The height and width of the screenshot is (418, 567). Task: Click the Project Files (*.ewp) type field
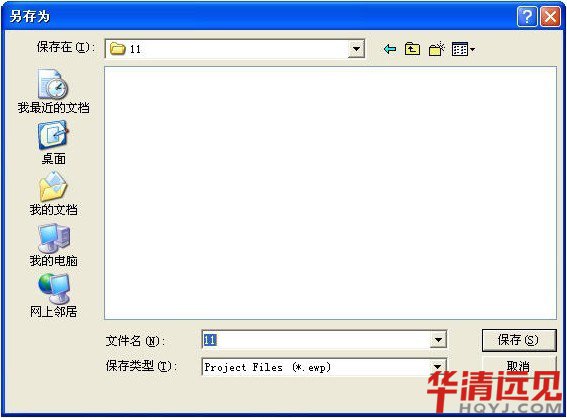316,367
